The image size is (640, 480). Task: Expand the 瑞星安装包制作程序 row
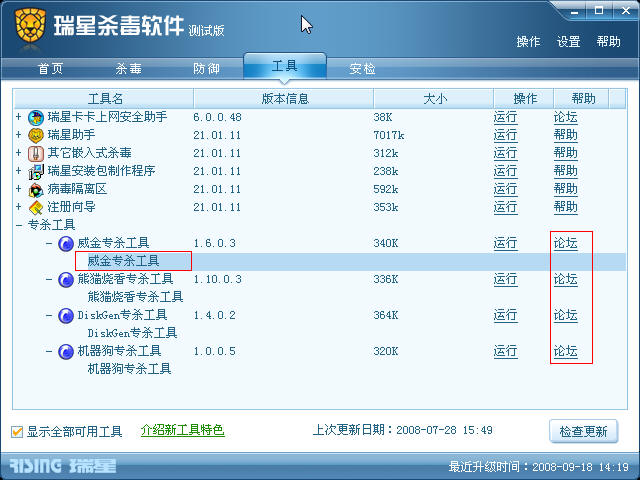tap(18, 171)
